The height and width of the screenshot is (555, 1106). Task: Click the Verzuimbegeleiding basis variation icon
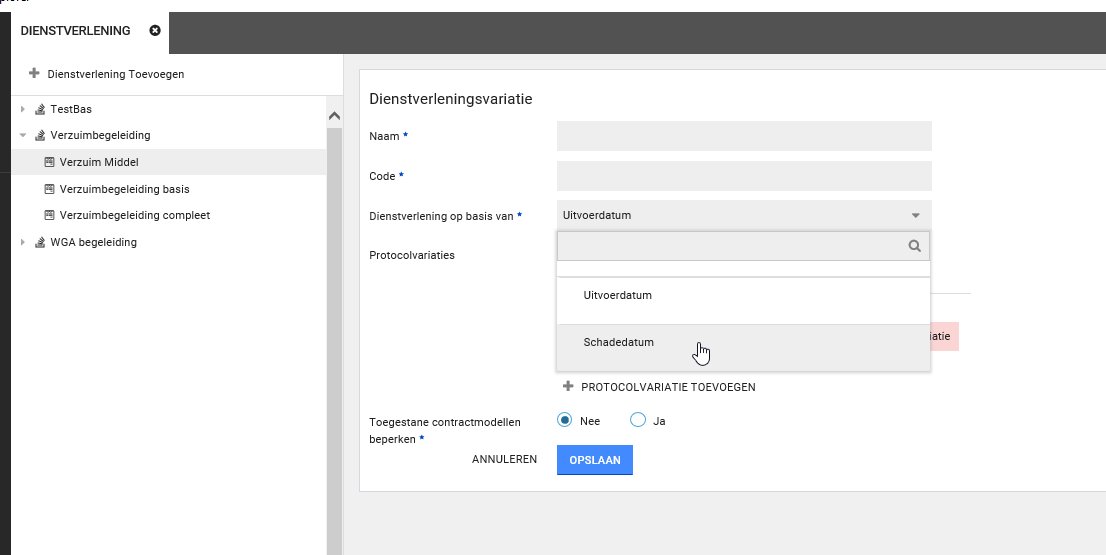(50, 189)
